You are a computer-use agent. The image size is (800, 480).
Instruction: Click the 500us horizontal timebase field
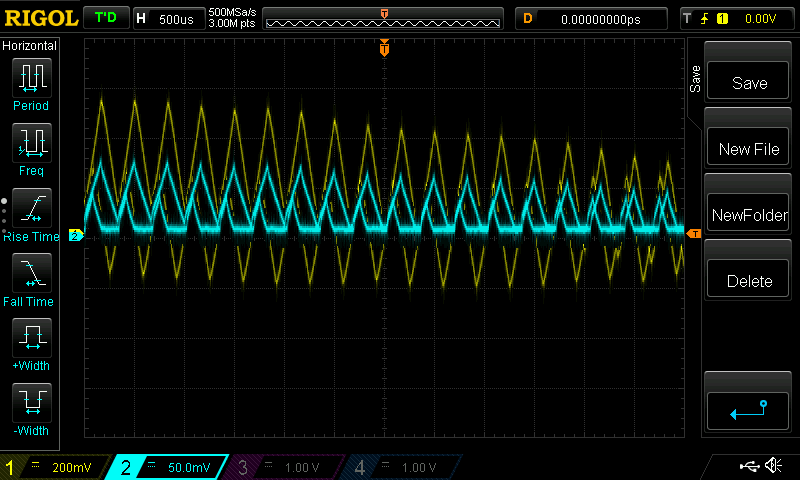pos(168,19)
